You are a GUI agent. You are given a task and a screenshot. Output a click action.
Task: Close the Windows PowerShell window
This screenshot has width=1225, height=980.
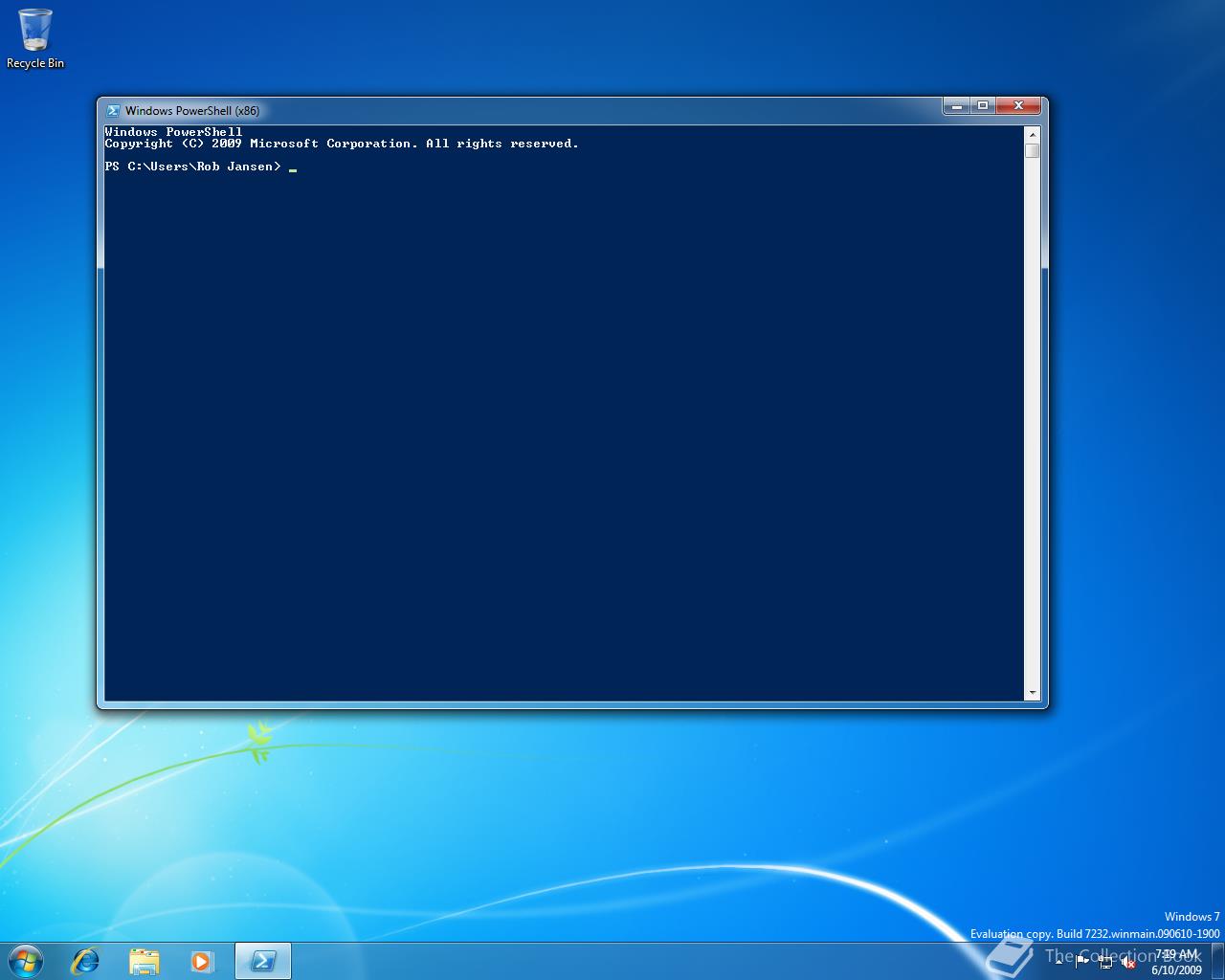[x=1019, y=105]
